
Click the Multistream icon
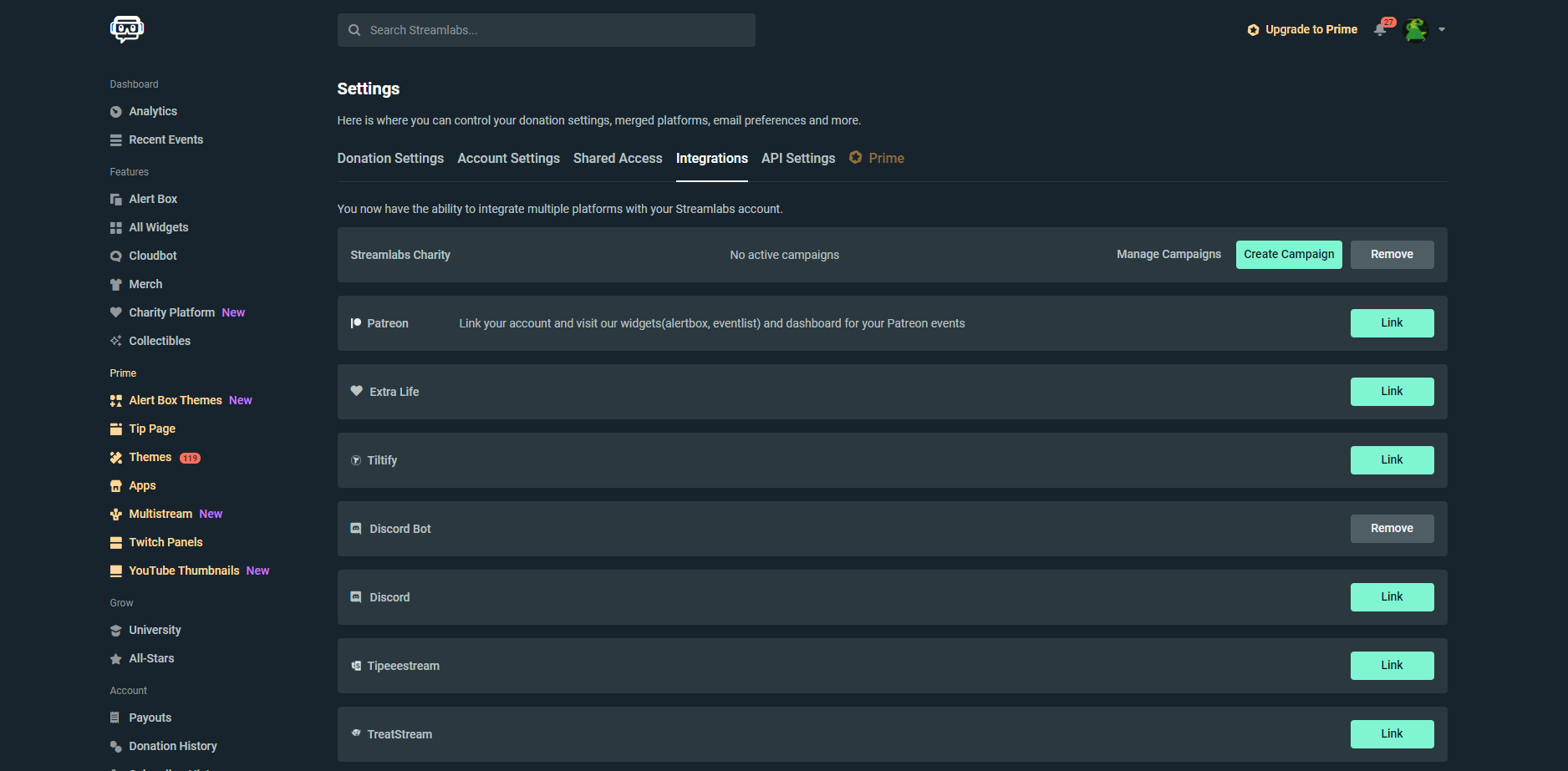[116, 515]
